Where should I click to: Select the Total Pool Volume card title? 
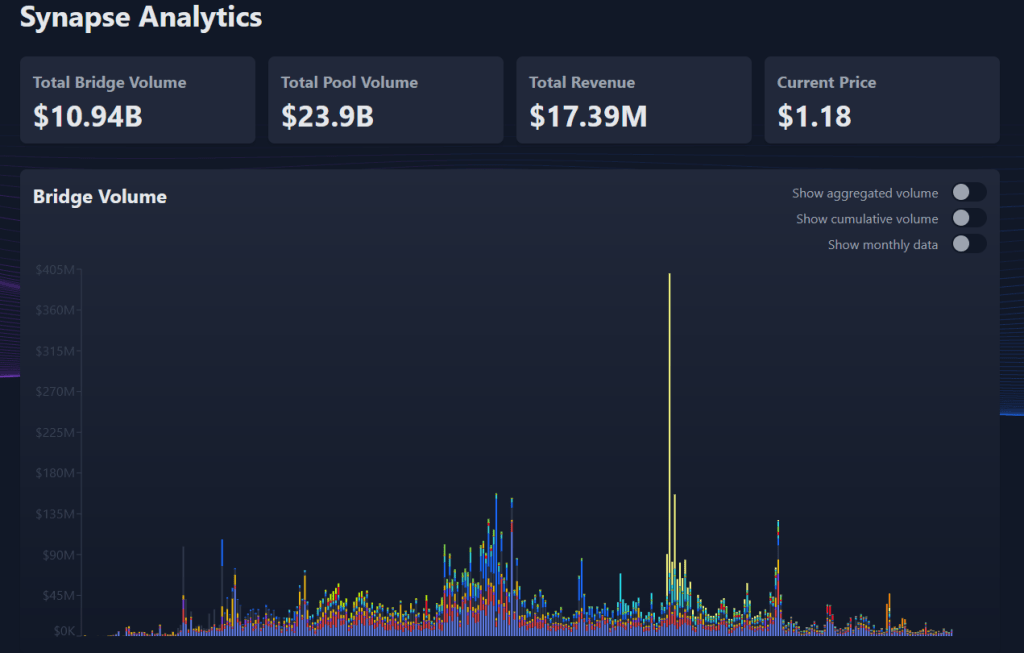349,83
